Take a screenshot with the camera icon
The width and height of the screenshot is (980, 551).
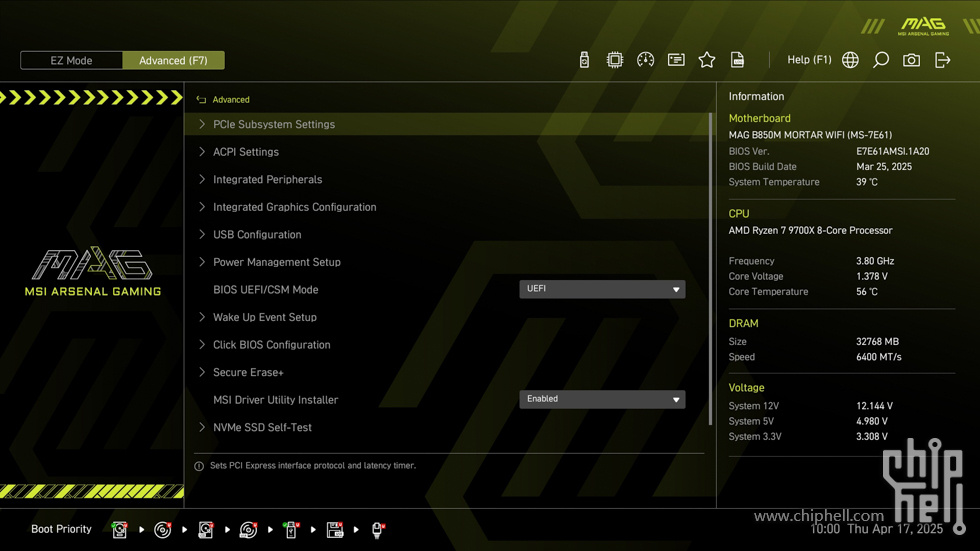(911, 60)
